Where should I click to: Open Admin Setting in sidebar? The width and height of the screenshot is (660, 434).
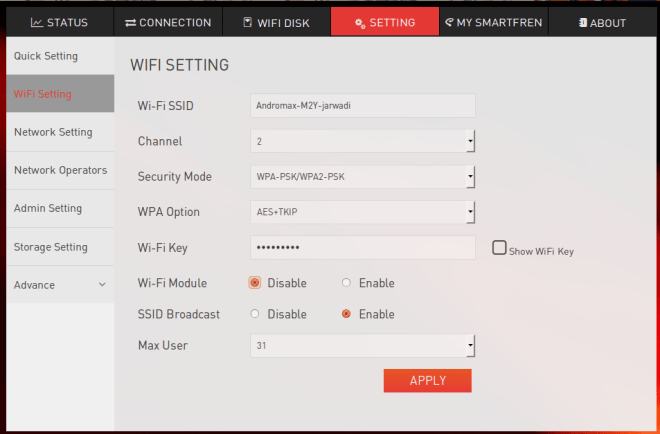[x=60, y=208]
